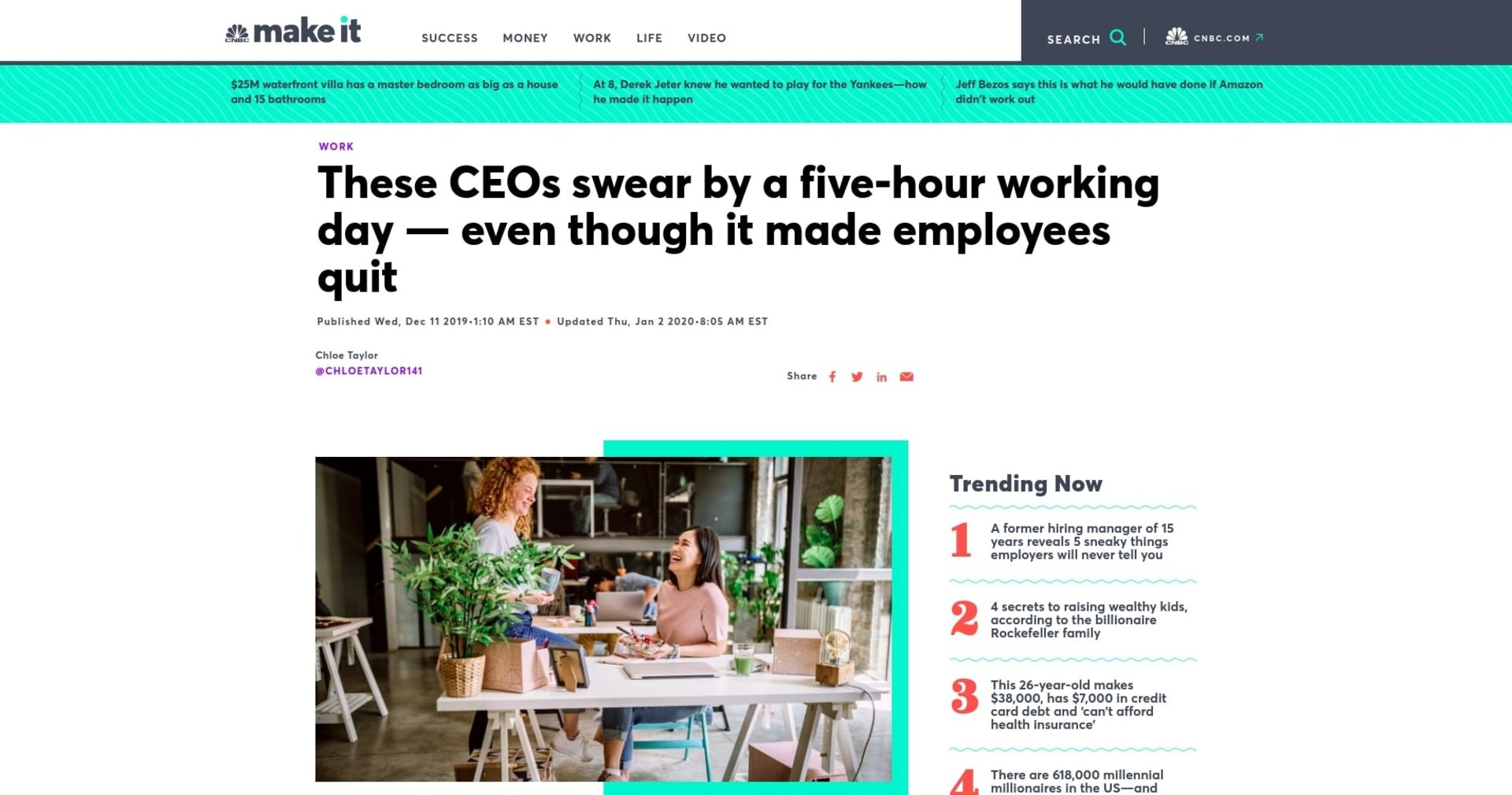Click the CNBC peacock logo in header

(x=1177, y=36)
